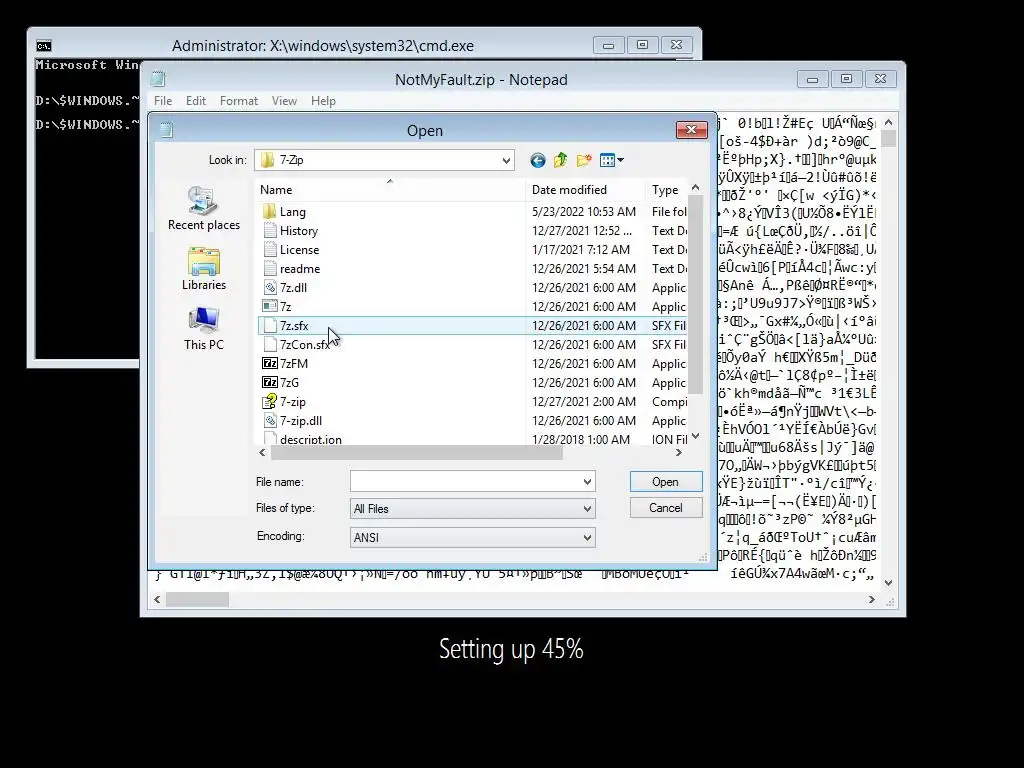Click the Notepad vertical scroll up arrow
This screenshot has width=1024, height=768.
pyautogui.click(x=888, y=122)
